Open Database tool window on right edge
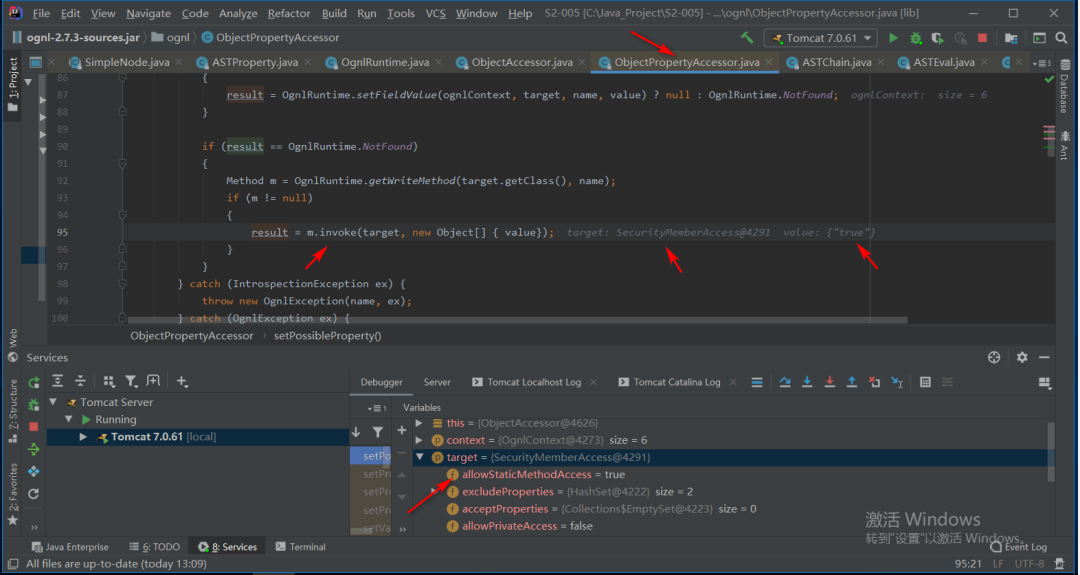 [1066, 86]
